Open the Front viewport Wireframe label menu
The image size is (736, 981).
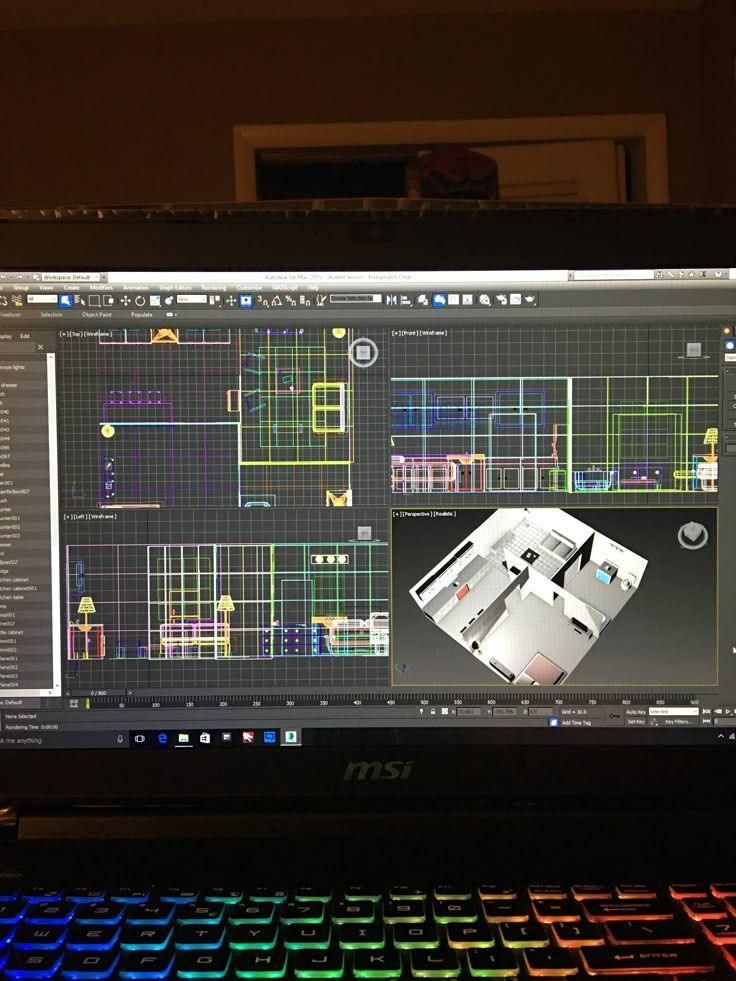click(434, 333)
